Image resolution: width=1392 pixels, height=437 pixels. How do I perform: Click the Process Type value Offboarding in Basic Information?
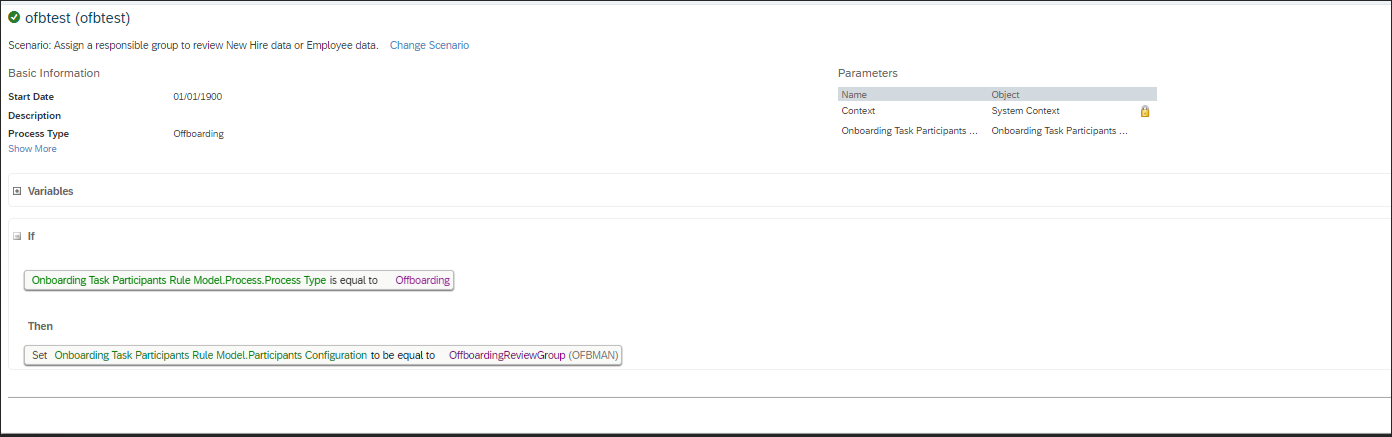tap(198, 134)
